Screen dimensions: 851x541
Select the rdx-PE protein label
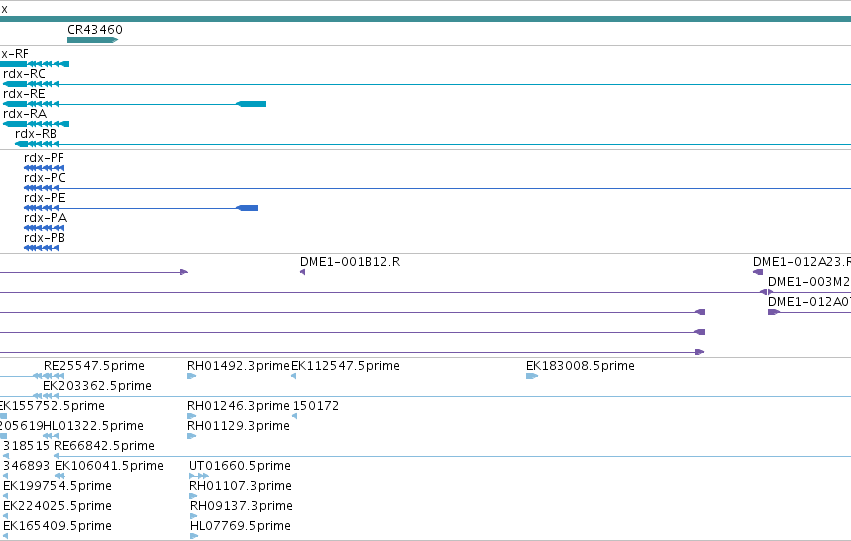(x=45, y=198)
